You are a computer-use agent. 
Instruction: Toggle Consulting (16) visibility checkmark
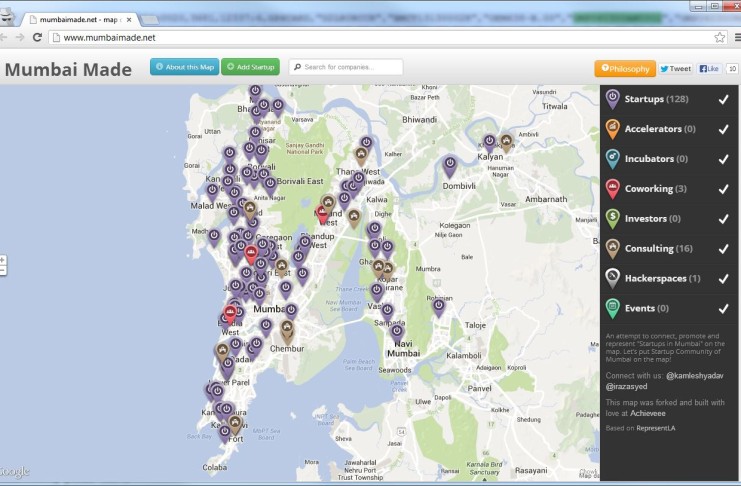click(724, 249)
